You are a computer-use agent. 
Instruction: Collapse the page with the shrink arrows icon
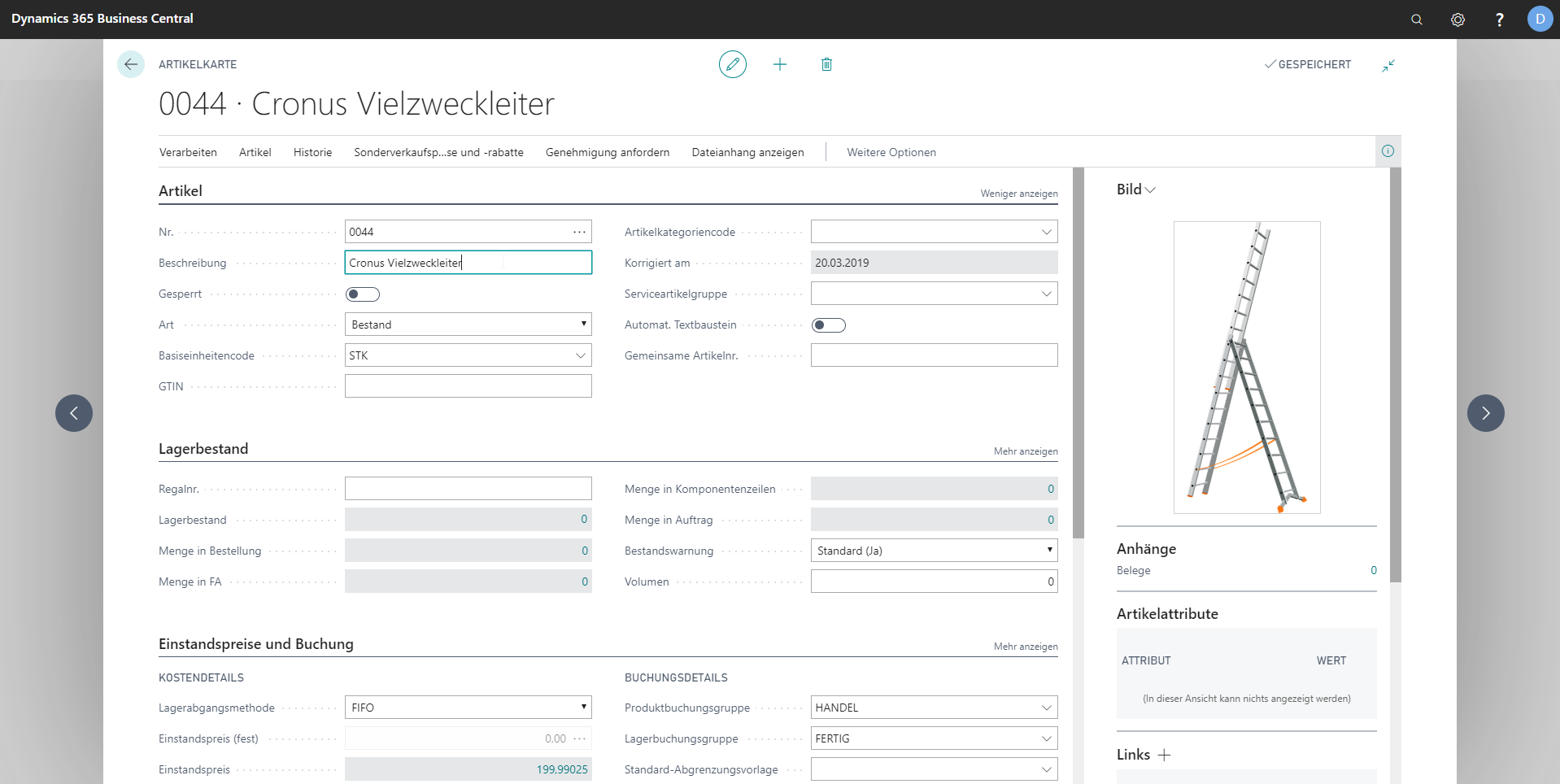(1388, 65)
